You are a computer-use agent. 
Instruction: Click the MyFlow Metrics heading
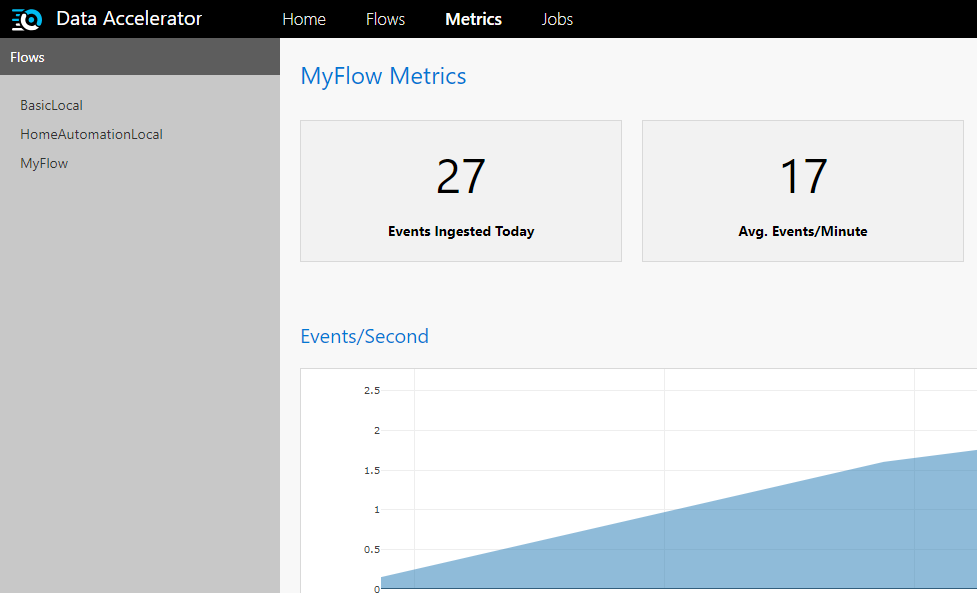[x=383, y=76]
